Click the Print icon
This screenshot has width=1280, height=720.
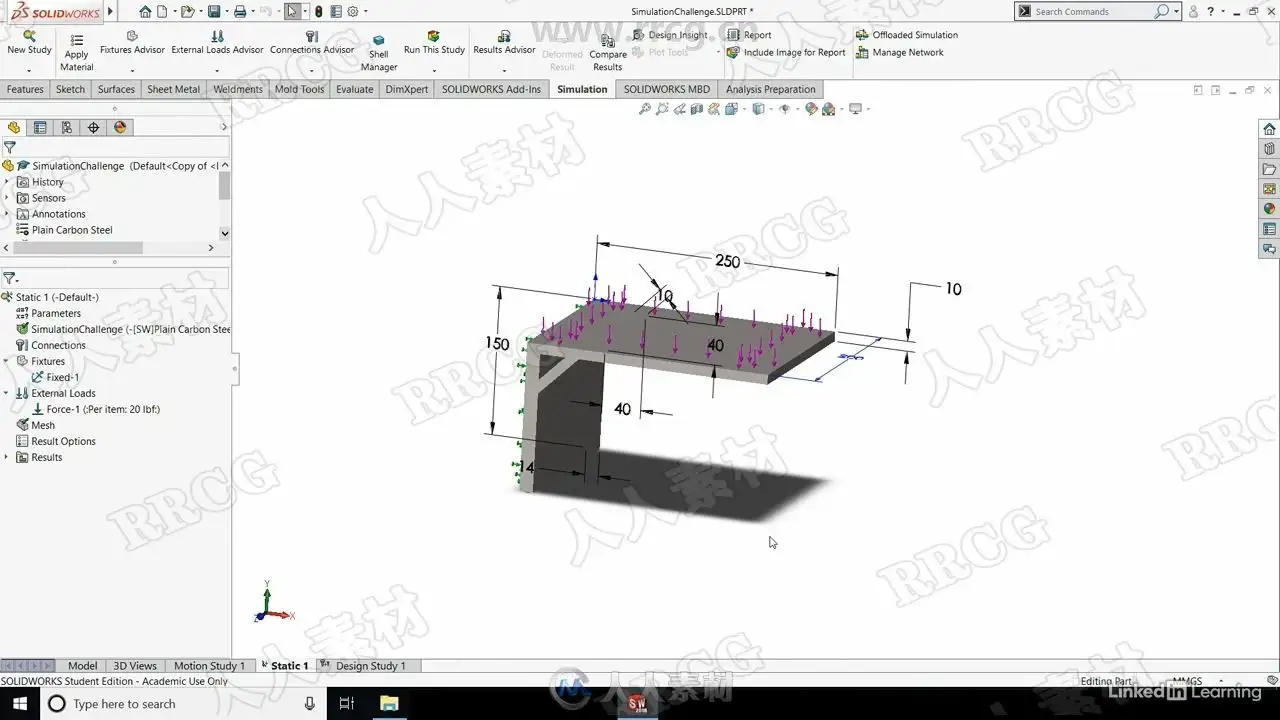tap(239, 12)
